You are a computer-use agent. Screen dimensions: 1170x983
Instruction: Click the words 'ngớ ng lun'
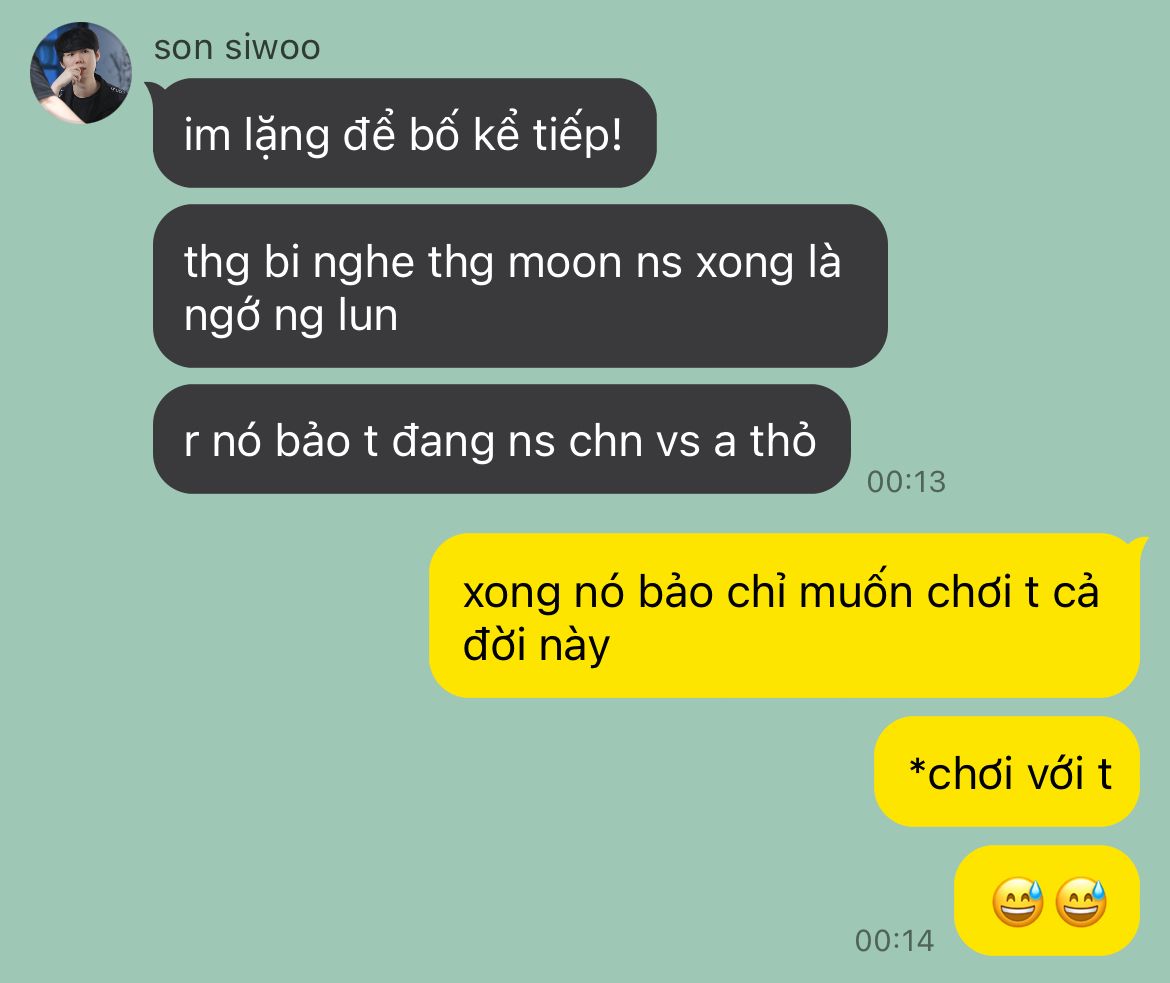click(291, 316)
